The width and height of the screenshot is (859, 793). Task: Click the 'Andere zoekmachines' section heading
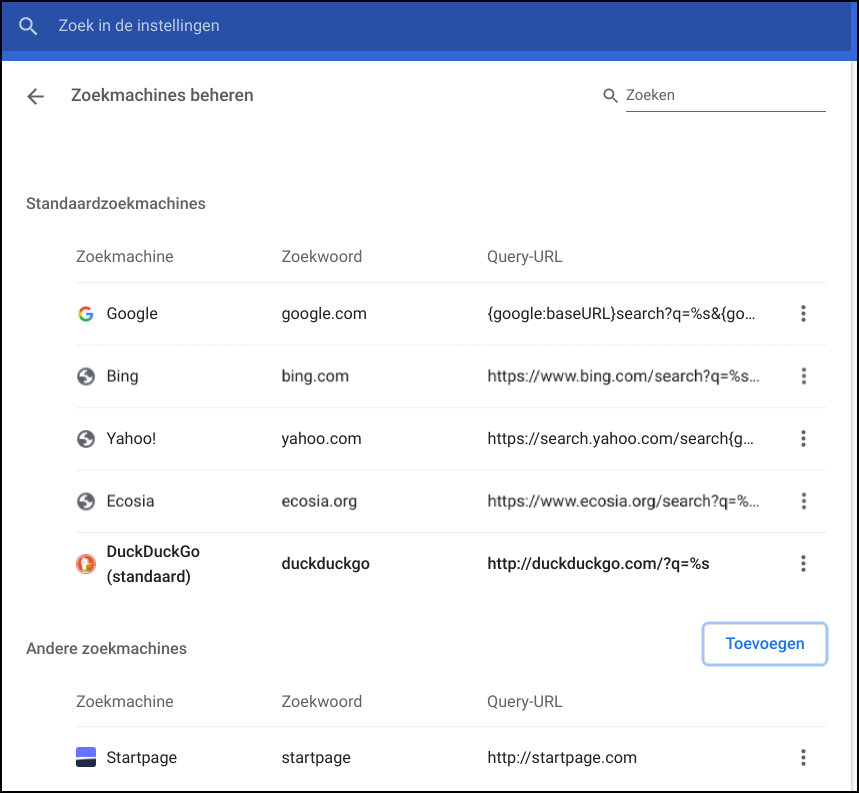point(106,648)
